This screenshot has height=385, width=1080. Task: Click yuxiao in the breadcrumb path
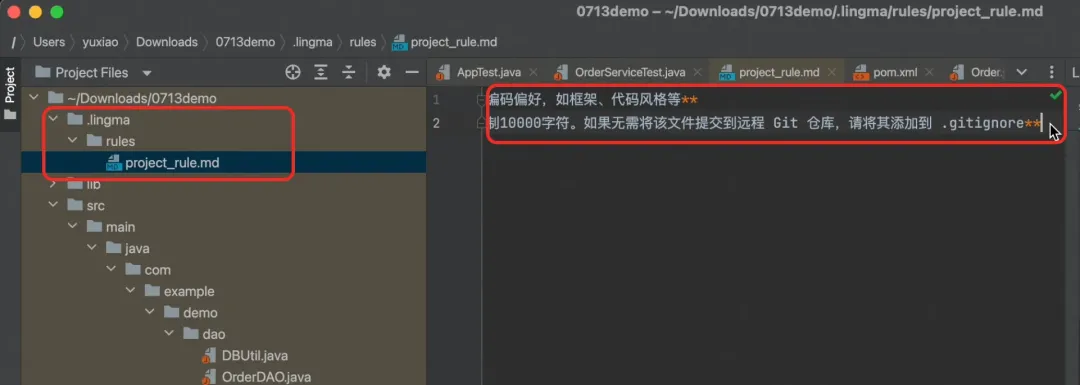point(101,42)
